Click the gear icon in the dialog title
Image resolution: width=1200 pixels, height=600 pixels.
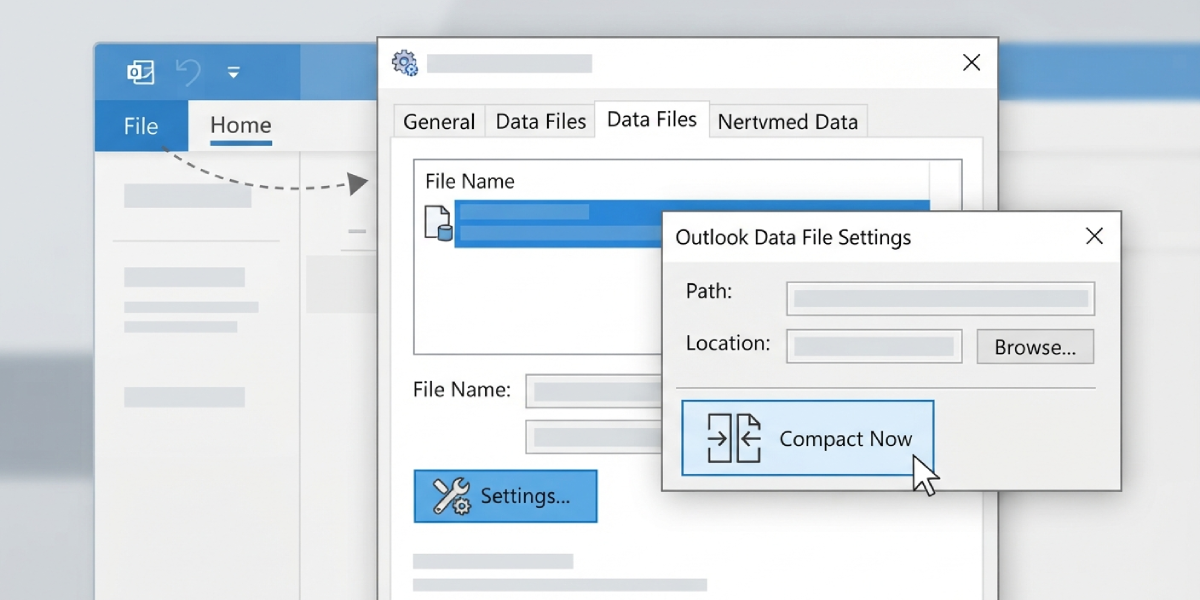(x=404, y=63)
